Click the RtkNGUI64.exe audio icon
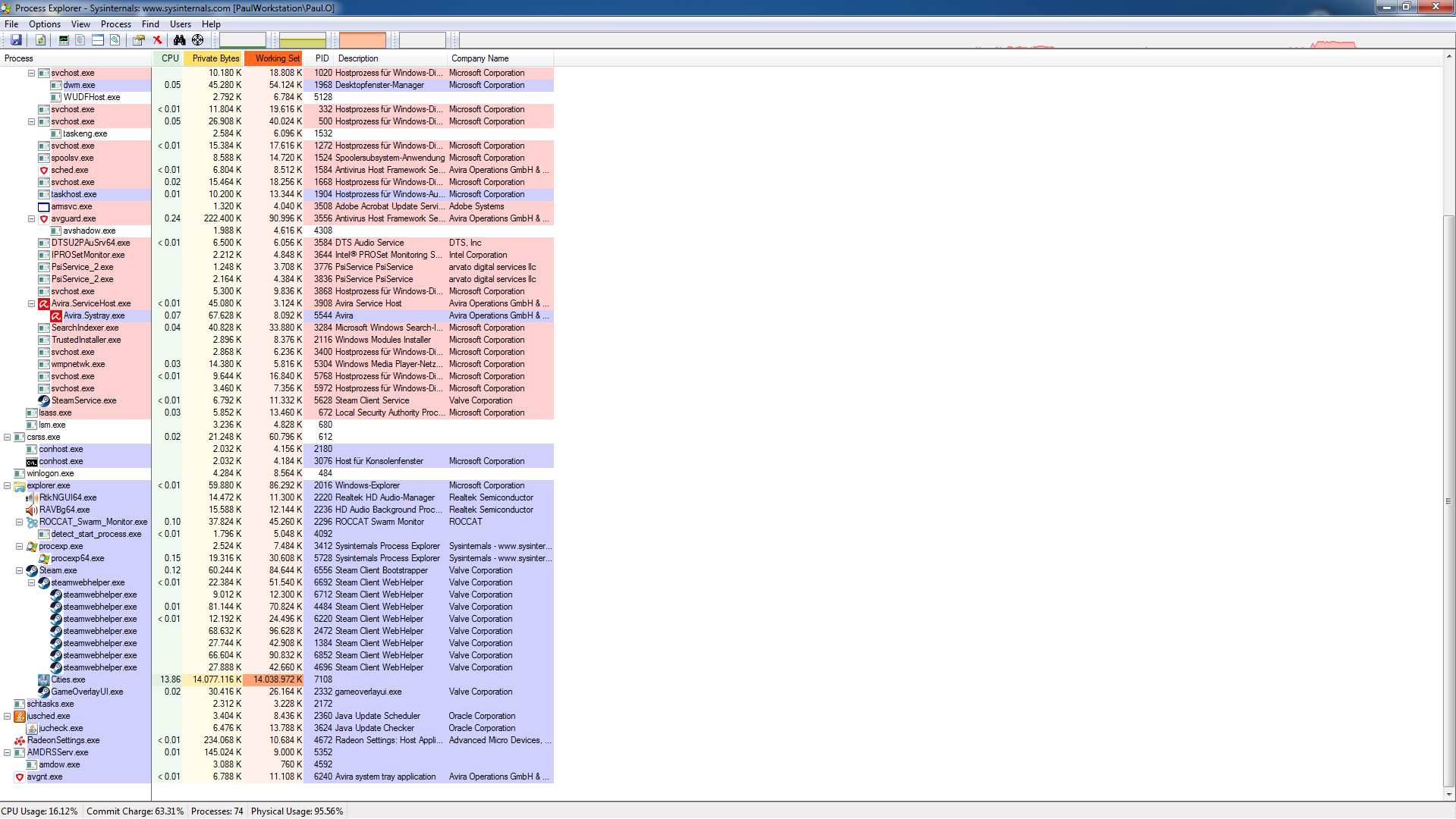The width and height of the screenshot is (1456, 819). [x=32, y=497]
